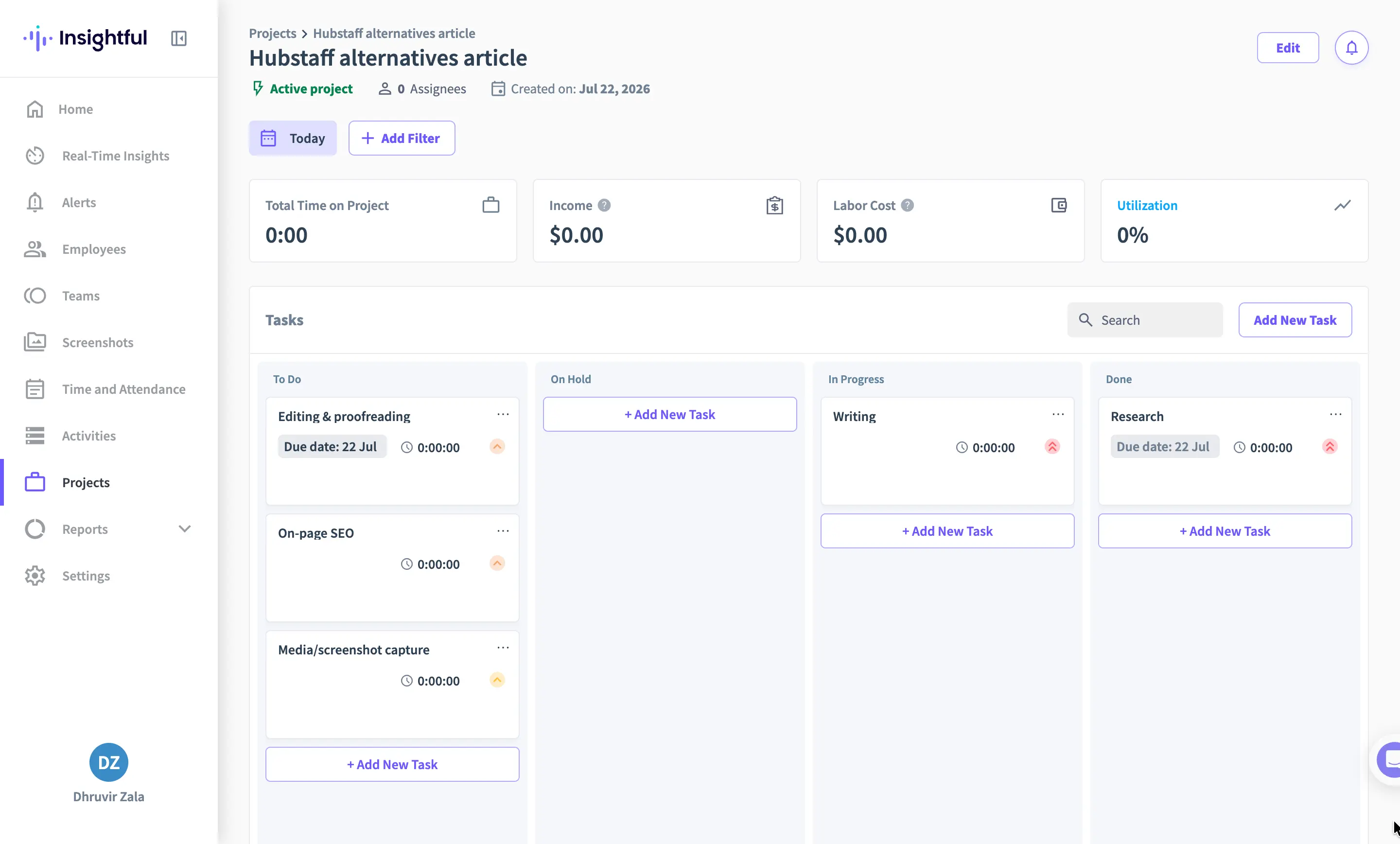This screenshot has height=844, width=1400.
Task: Click Add Filter button
Action: (x=402, y=138)
